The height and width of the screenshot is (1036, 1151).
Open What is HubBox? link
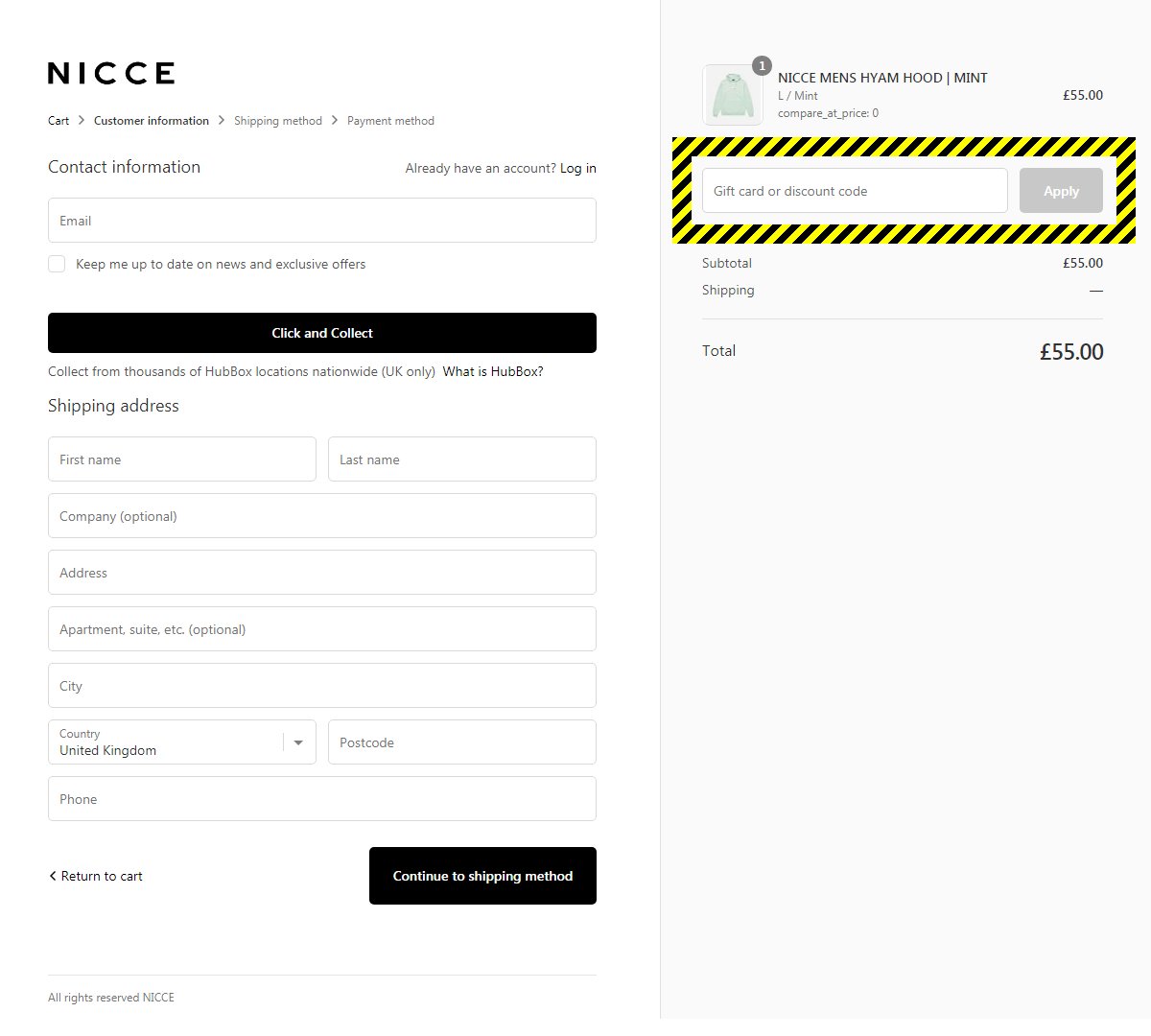pyautogui.click(x=493, y=371)
